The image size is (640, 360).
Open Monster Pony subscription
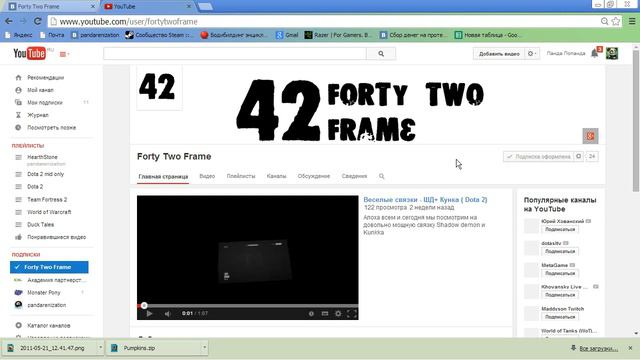[43, 293]
